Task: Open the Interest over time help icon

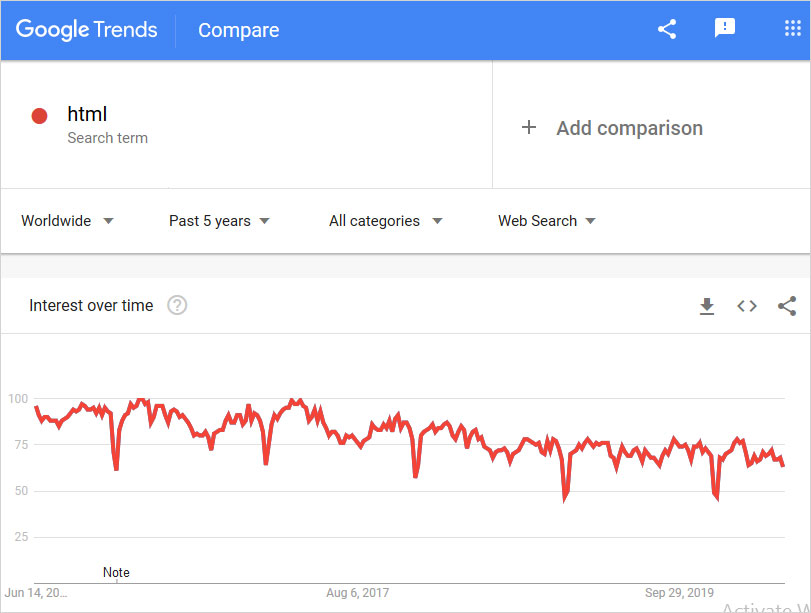Action: pos(177,306)
